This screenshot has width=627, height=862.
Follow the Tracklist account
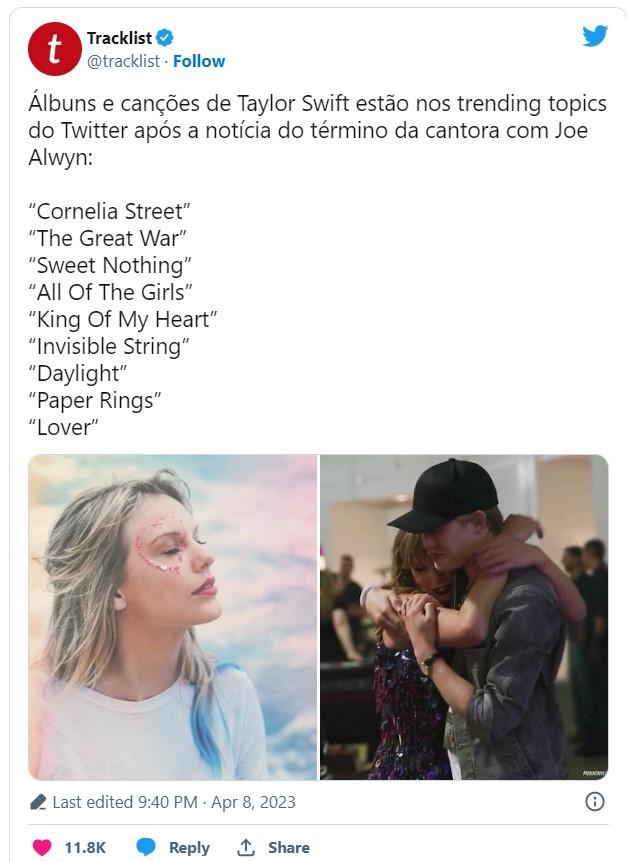(x=199, y=61)
